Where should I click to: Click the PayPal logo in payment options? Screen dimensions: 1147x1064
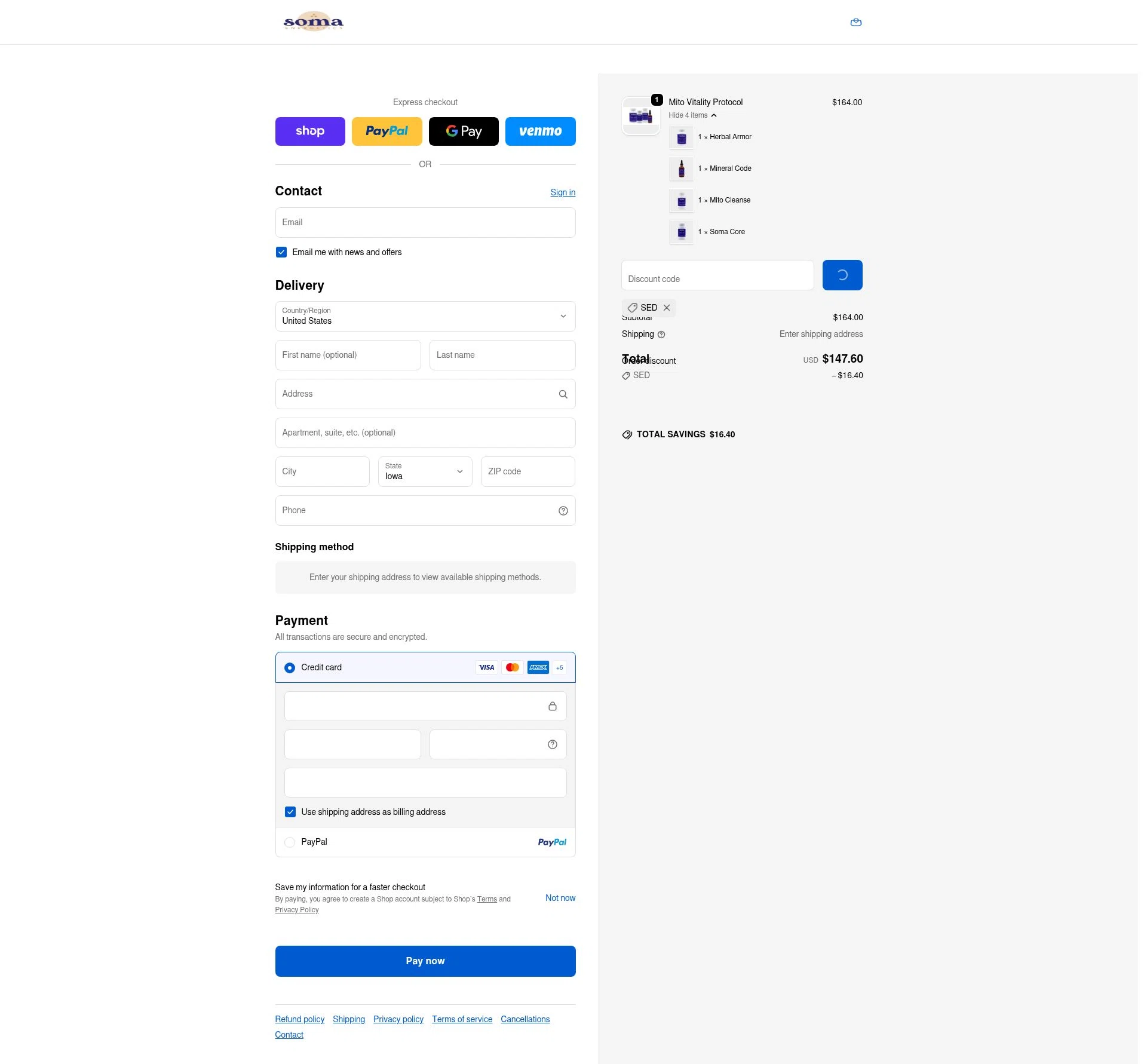click(x=552, y=842)
